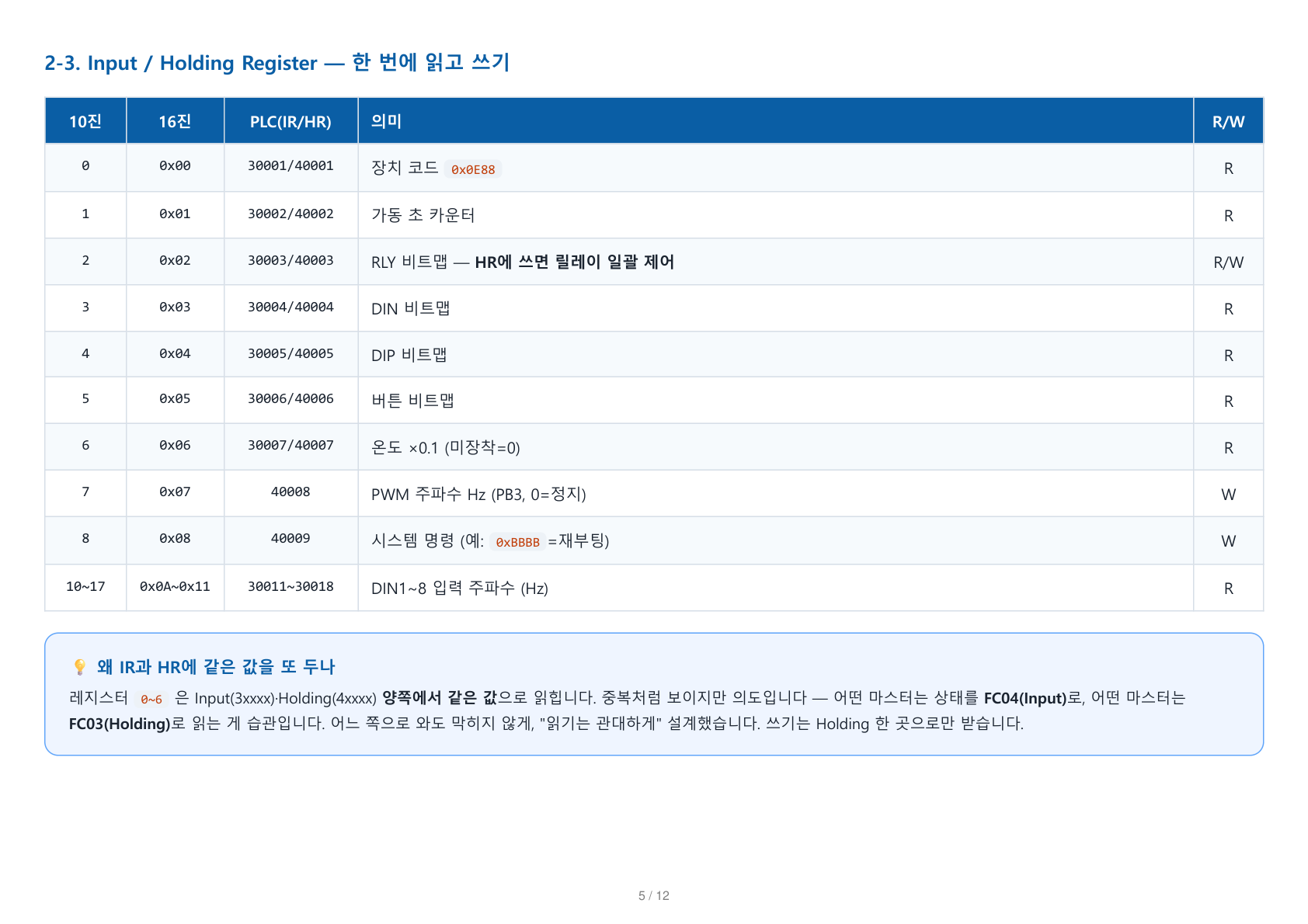Click the '0x0A~0x11' hex range cell

(175, 586)
